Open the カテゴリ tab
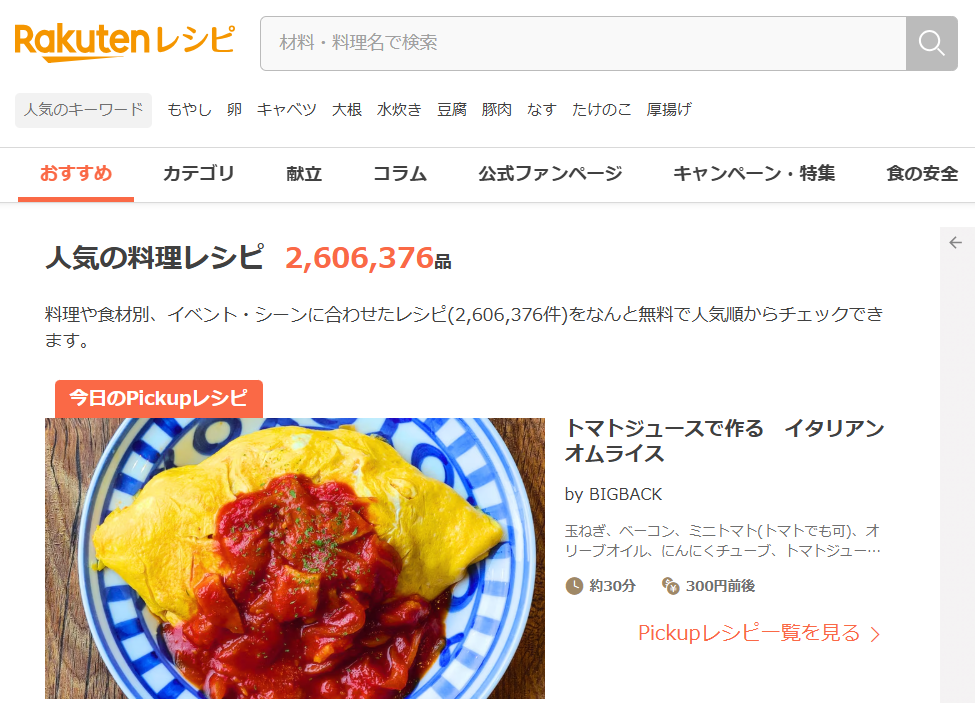This screenshot has width=975, height=703. tap(198, 173)
